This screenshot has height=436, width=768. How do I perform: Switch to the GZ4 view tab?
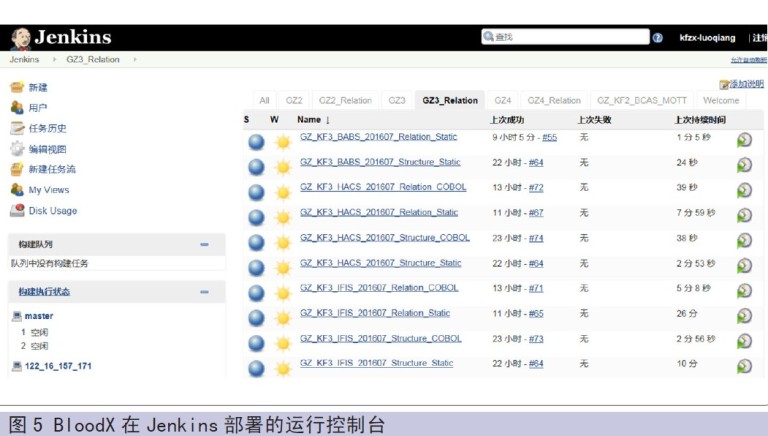(503, 100)
